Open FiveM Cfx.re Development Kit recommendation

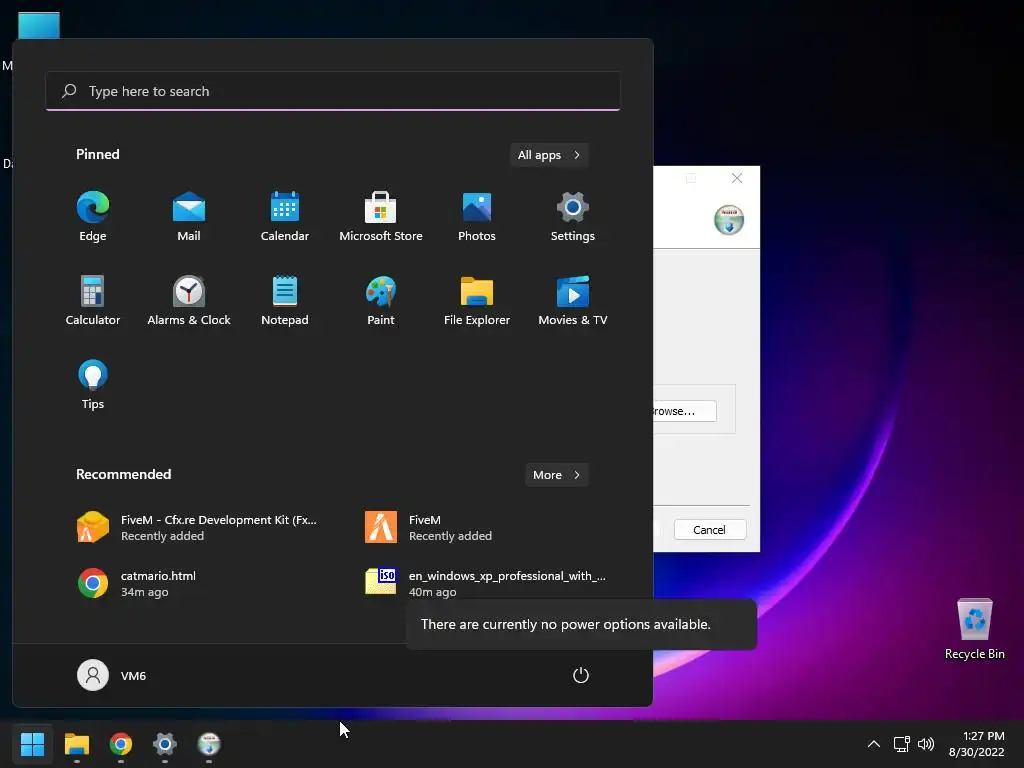click(x=199, y=527)
